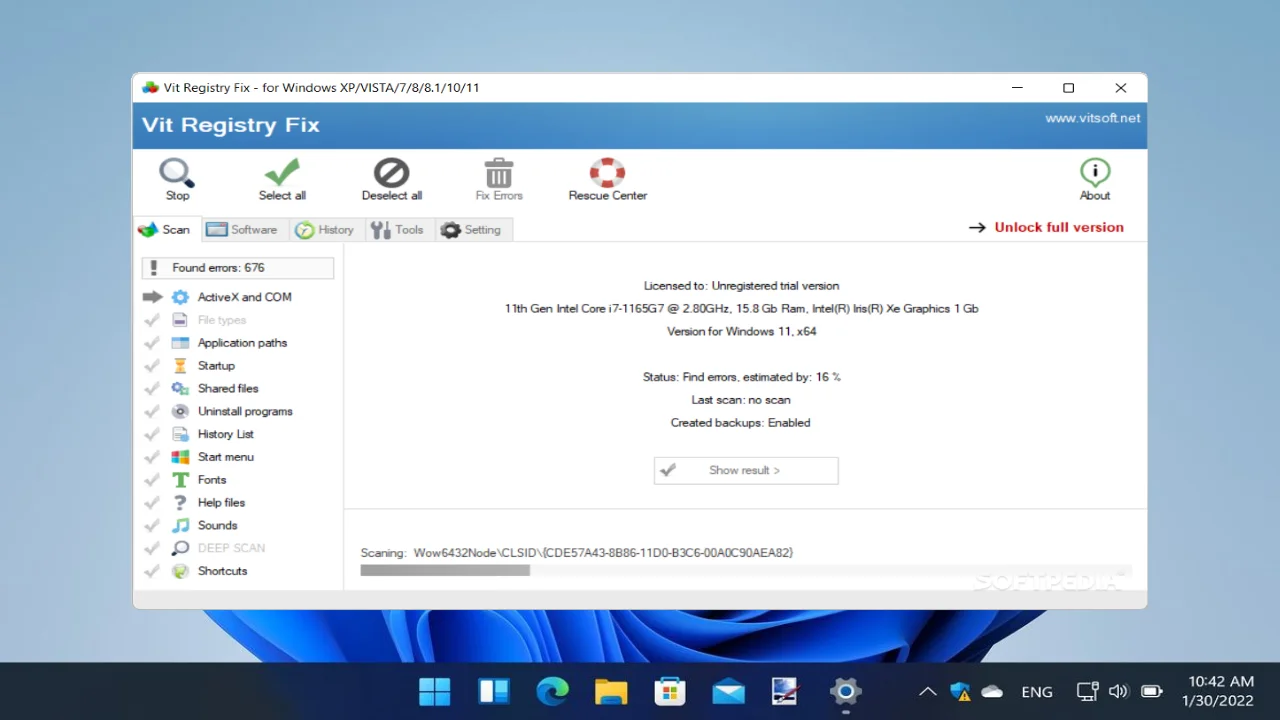Viewport: 1280px width, 720px height.
Task: Click the Select all toolbar button
Action: pos(282,179)
